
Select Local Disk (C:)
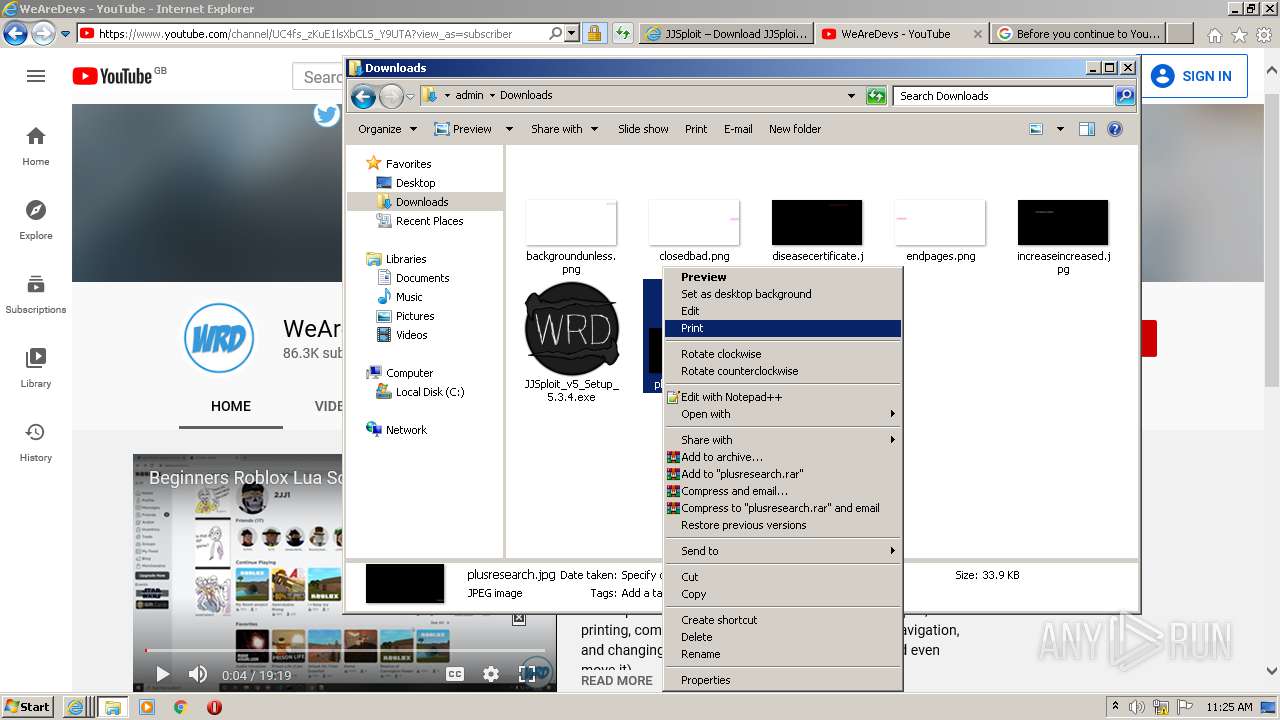[x=430, y=392]
